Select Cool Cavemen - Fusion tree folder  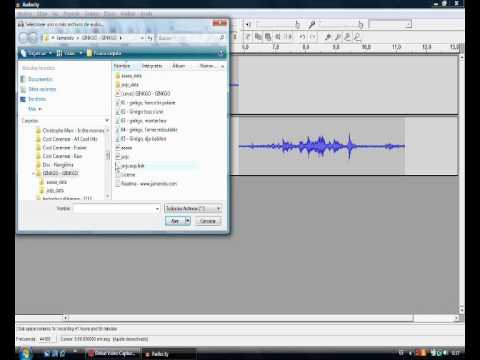coord(61,148)
